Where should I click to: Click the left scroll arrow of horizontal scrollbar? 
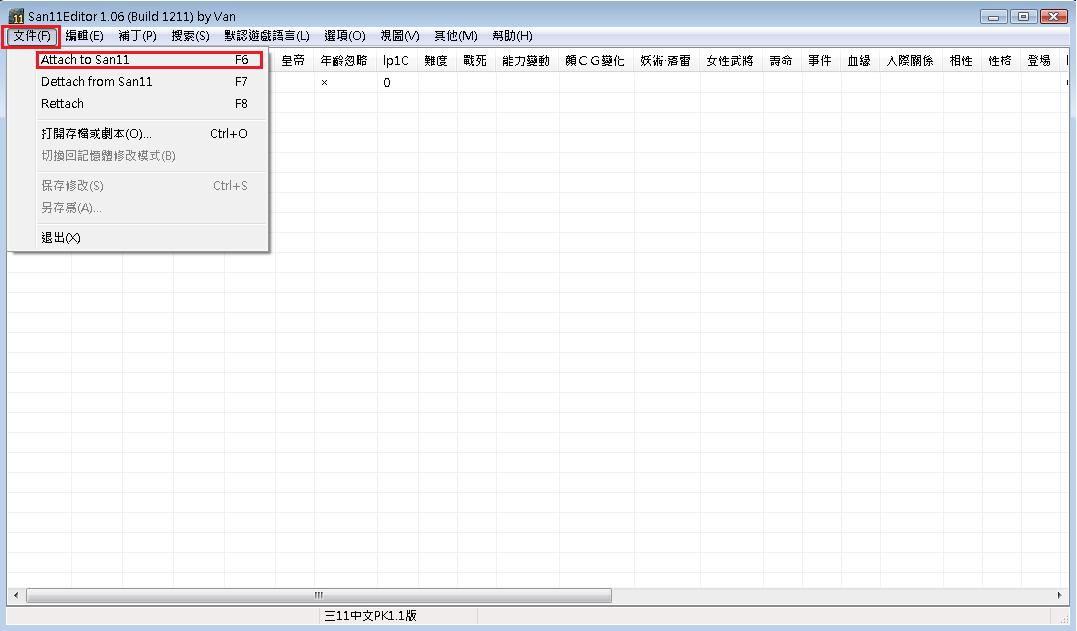pos(16,595)
